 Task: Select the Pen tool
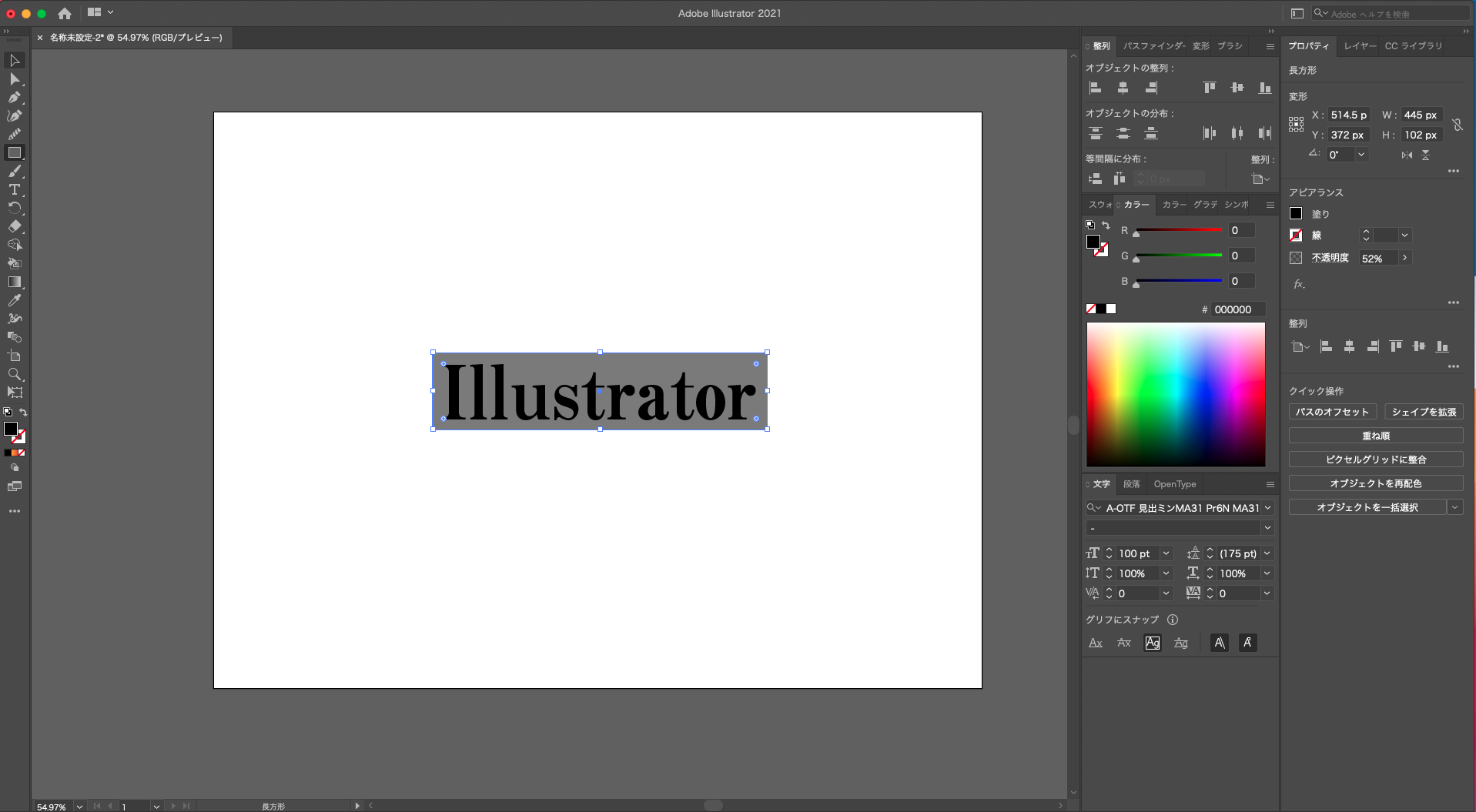(15, 97)
